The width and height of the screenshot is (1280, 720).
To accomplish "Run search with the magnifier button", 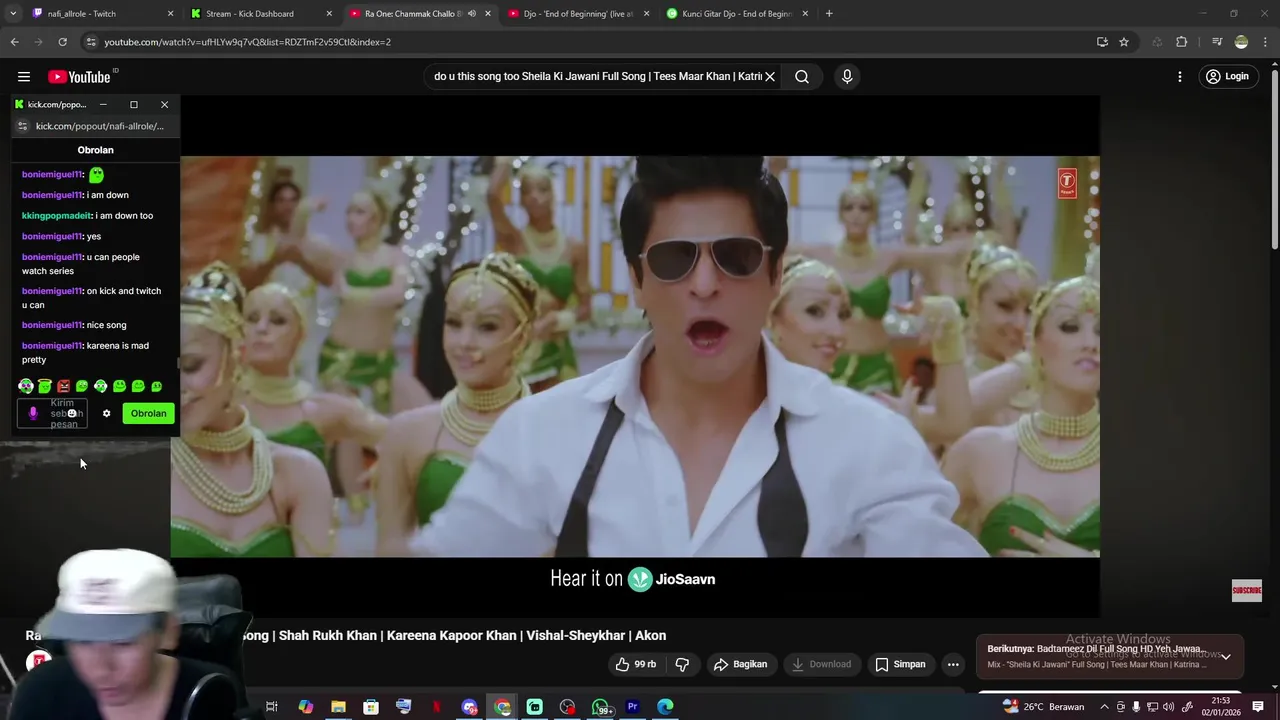I will tap(802, 76).
